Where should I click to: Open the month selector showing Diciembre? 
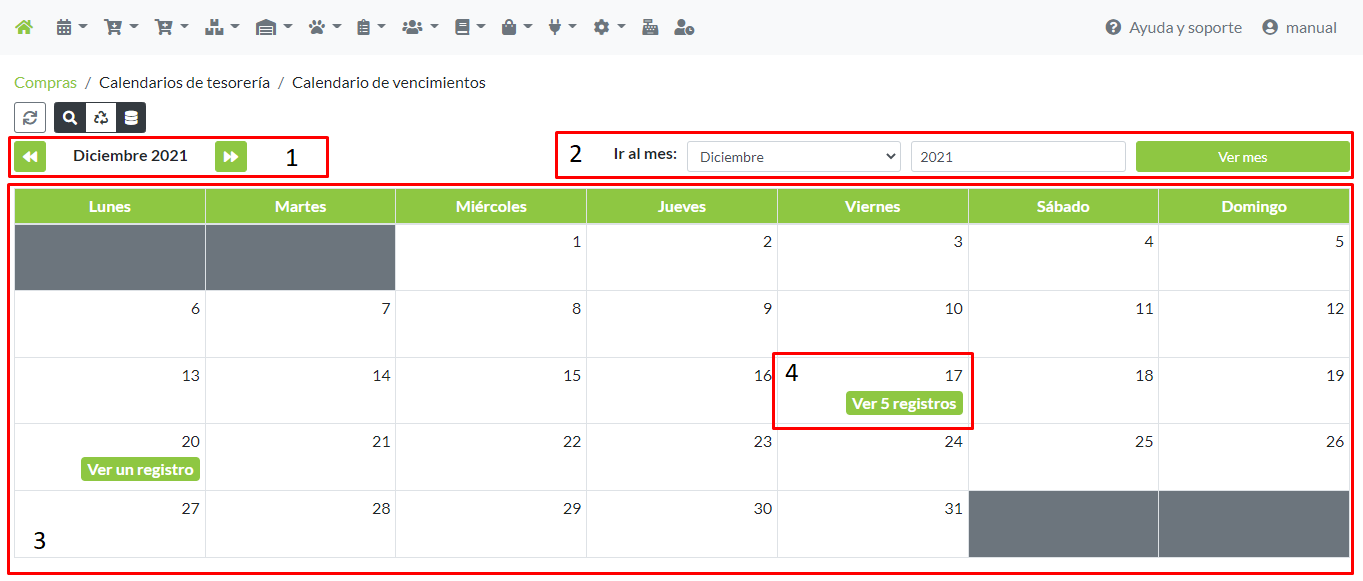(793, 157)
